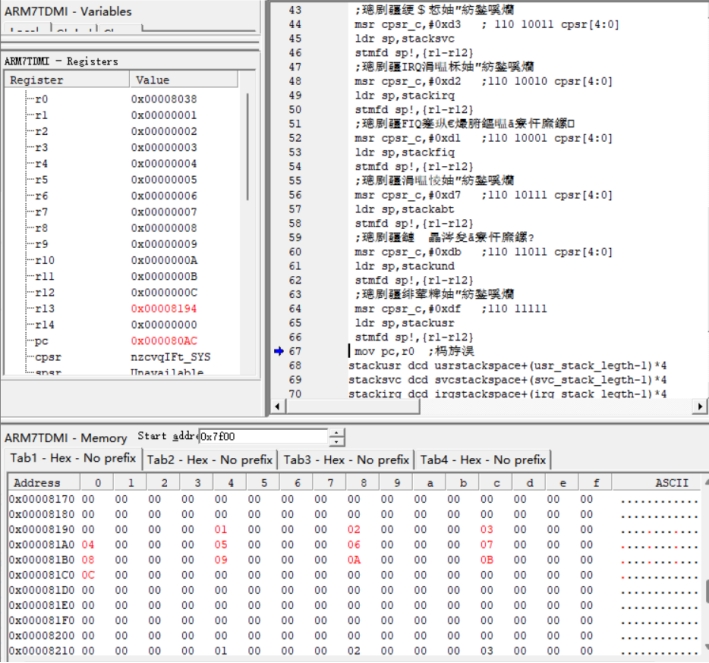Click line number 60 in the gutter
709x663 pixels.
[x=295, y=252]
